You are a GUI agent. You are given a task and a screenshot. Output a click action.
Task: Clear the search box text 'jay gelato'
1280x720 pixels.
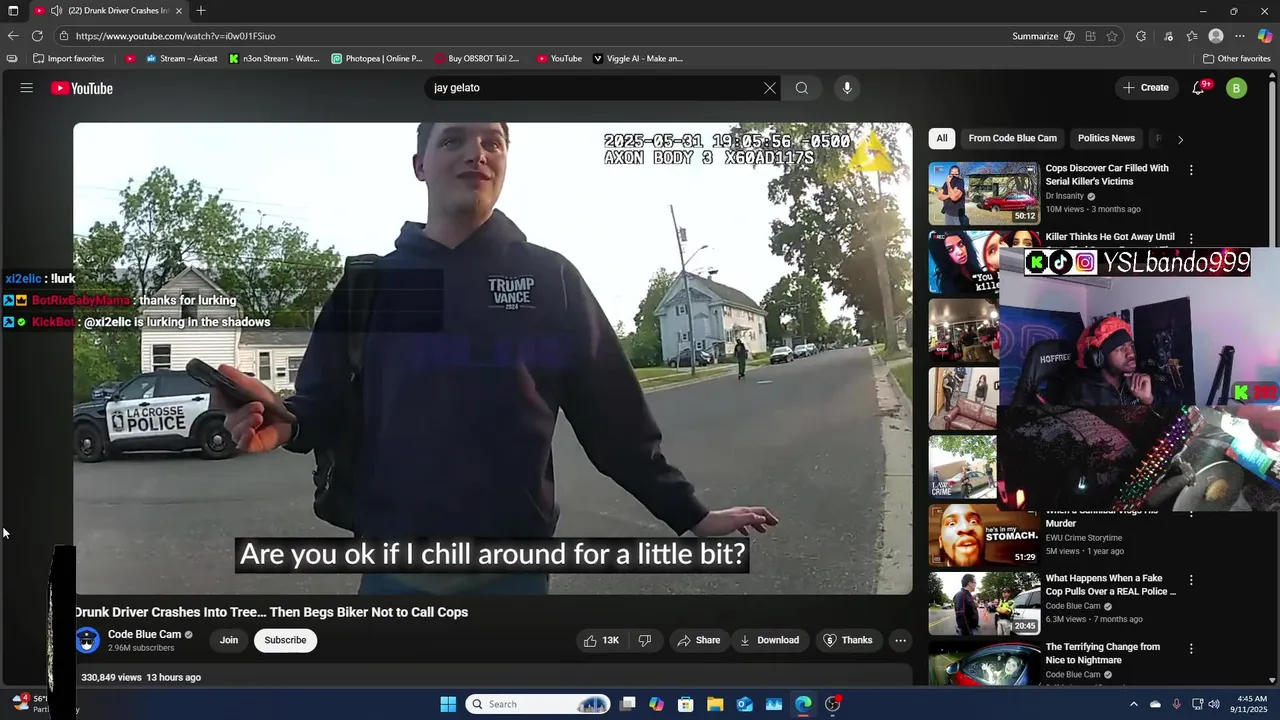point(769,88)
